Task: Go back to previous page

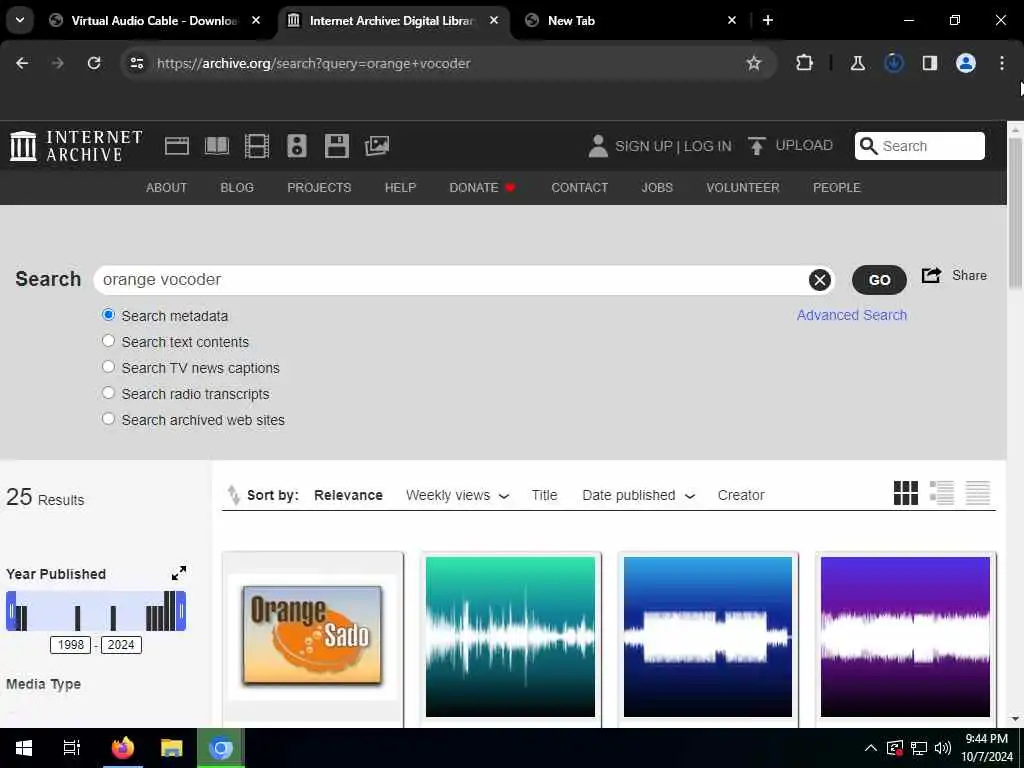Action: point(22,63)
